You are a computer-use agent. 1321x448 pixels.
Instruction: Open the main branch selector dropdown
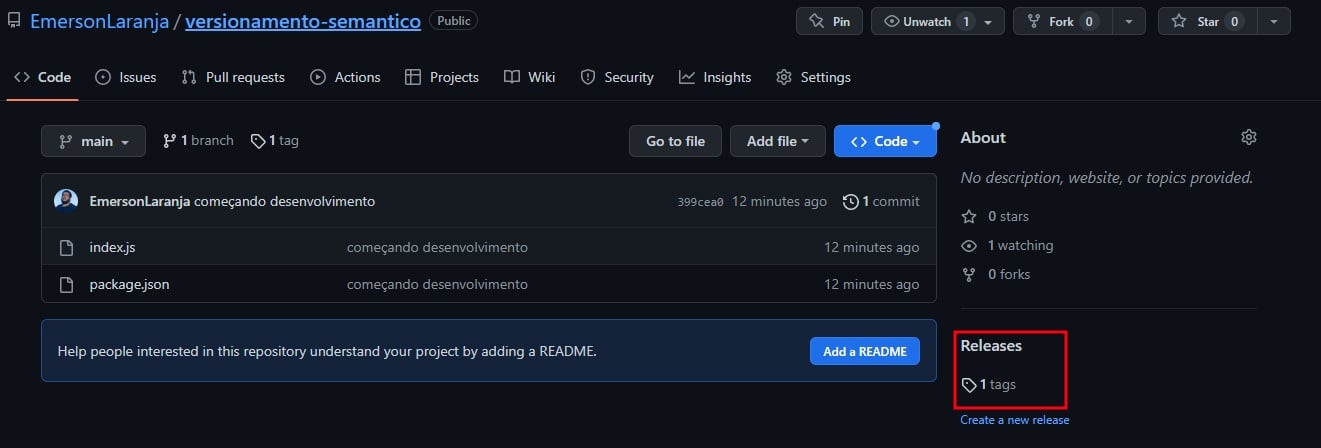[93, 141]
